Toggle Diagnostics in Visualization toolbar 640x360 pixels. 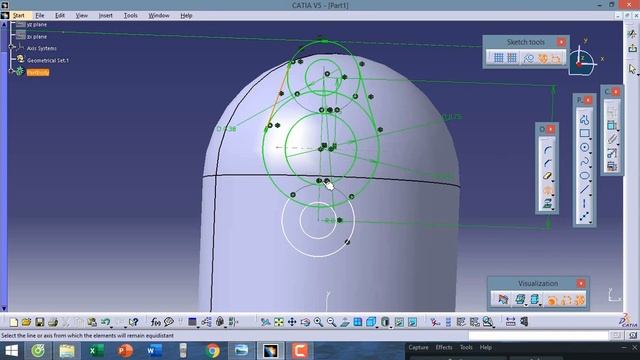pos(552,300)
